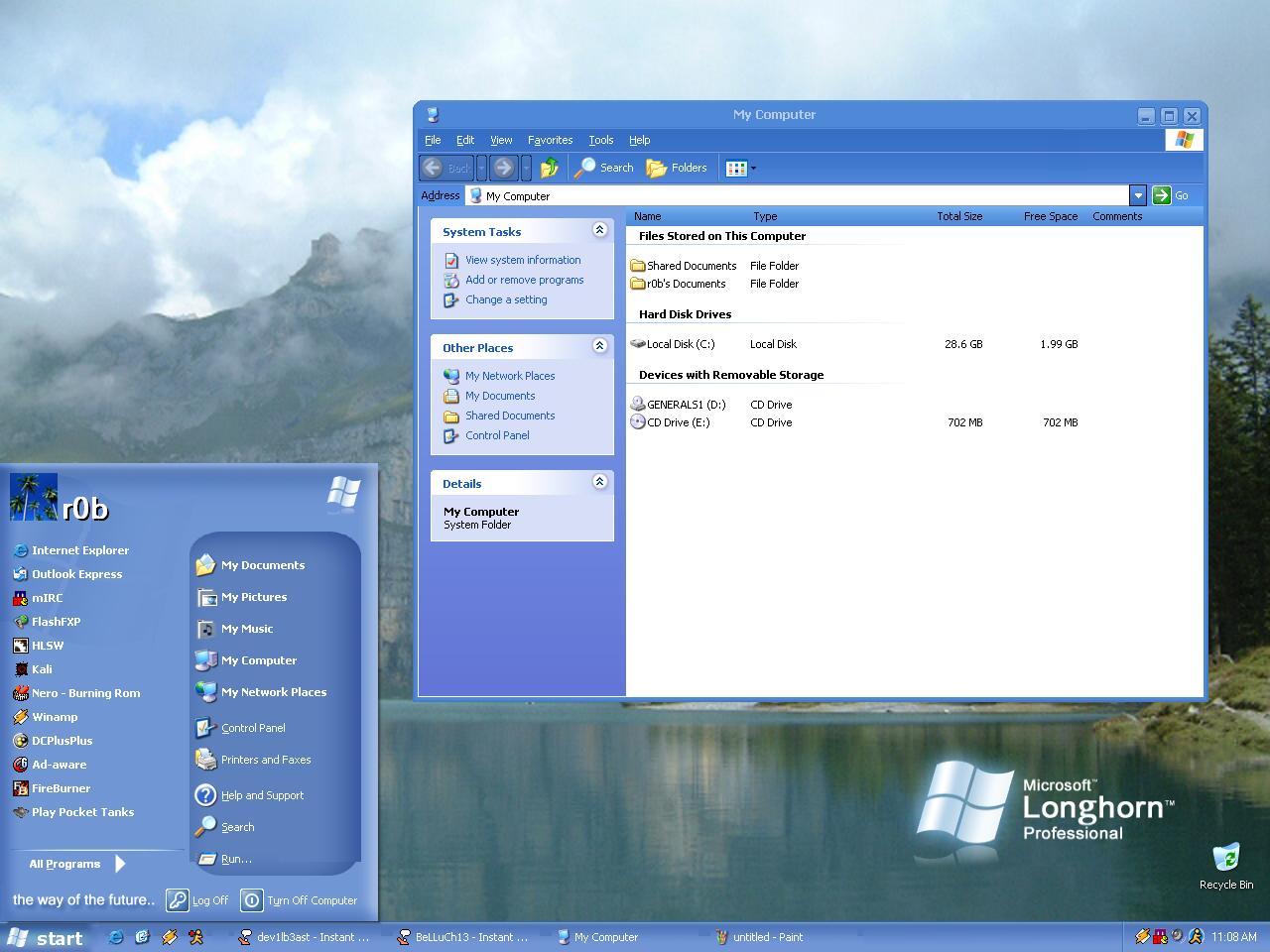
Task: Open the Favorites menu
Action: 550,140
